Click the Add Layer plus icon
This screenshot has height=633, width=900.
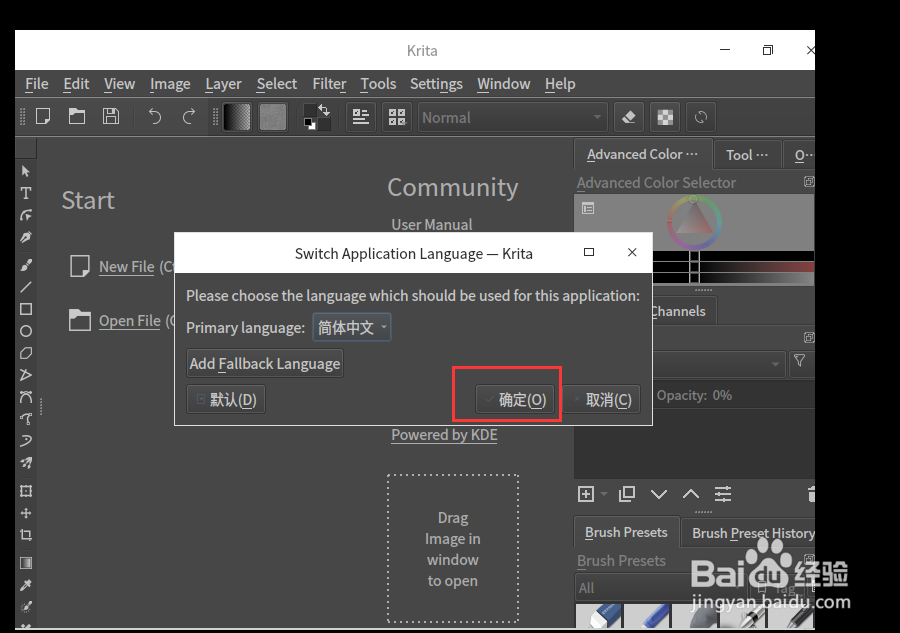pyautogui.click(x=586, y=494)
